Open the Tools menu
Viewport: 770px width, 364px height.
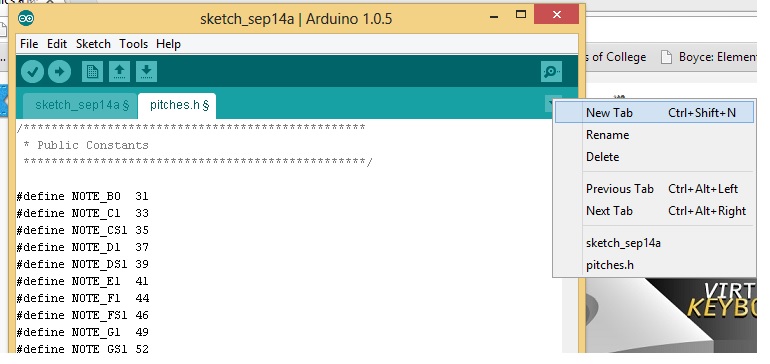(134, 44)
